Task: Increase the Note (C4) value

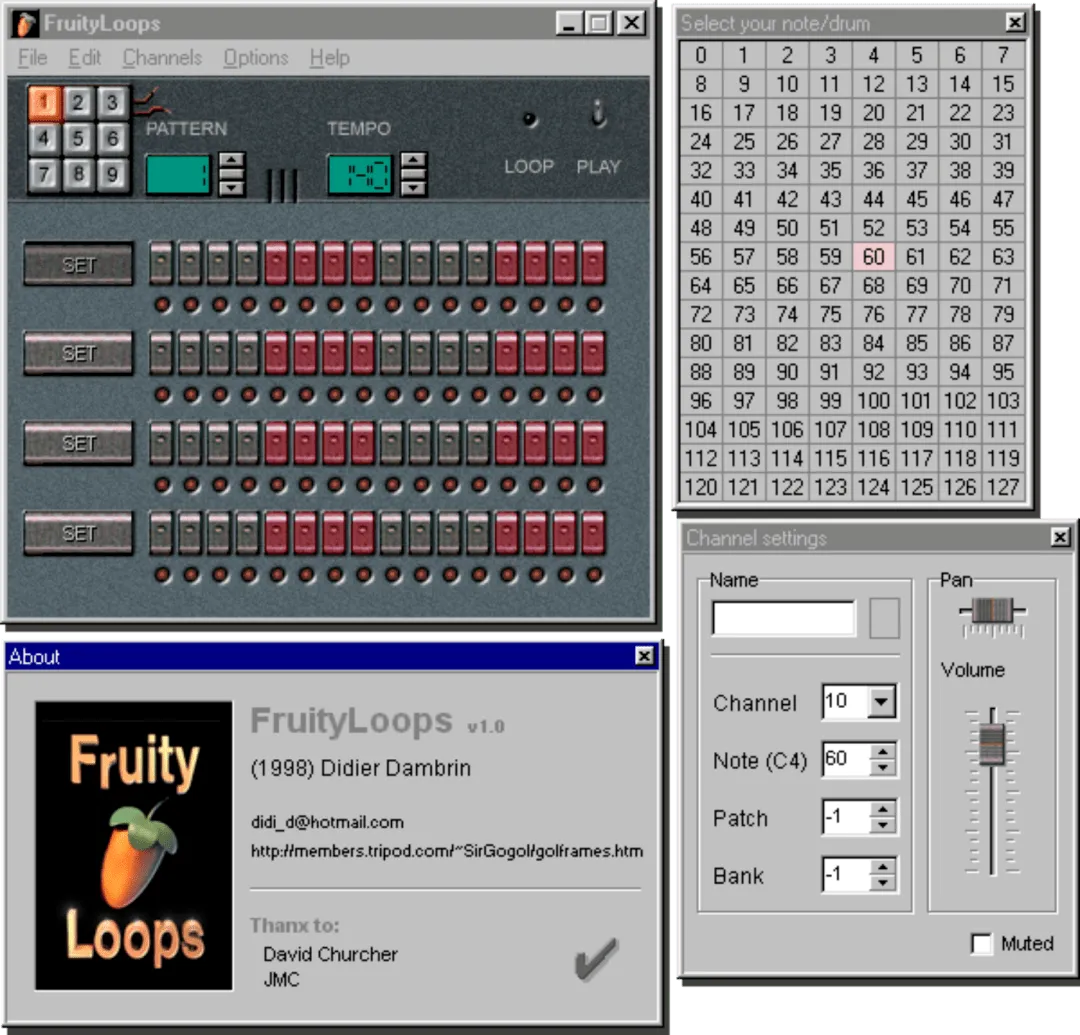Action: pos(882,752)
